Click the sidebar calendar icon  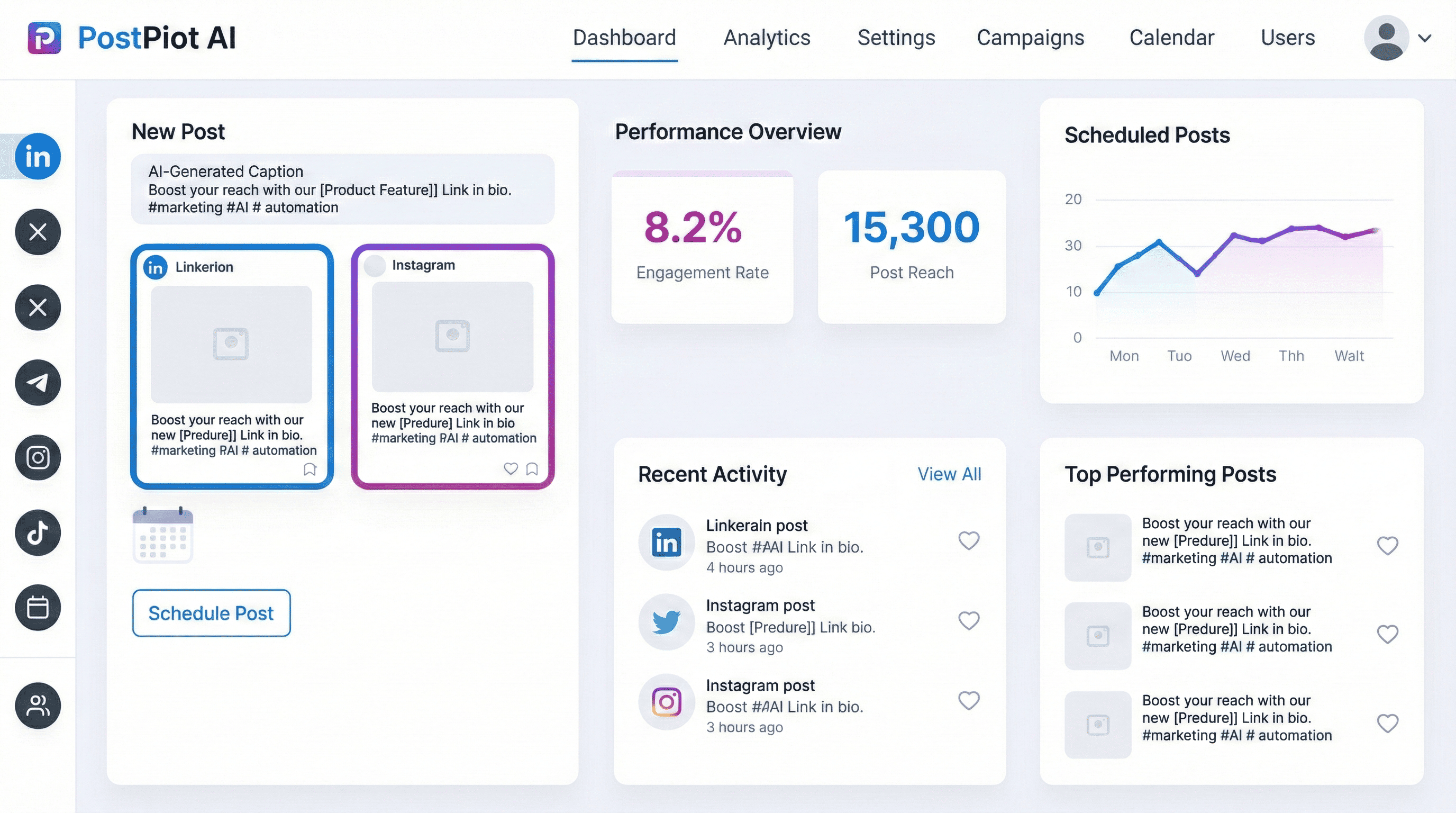tap(38, 608)
